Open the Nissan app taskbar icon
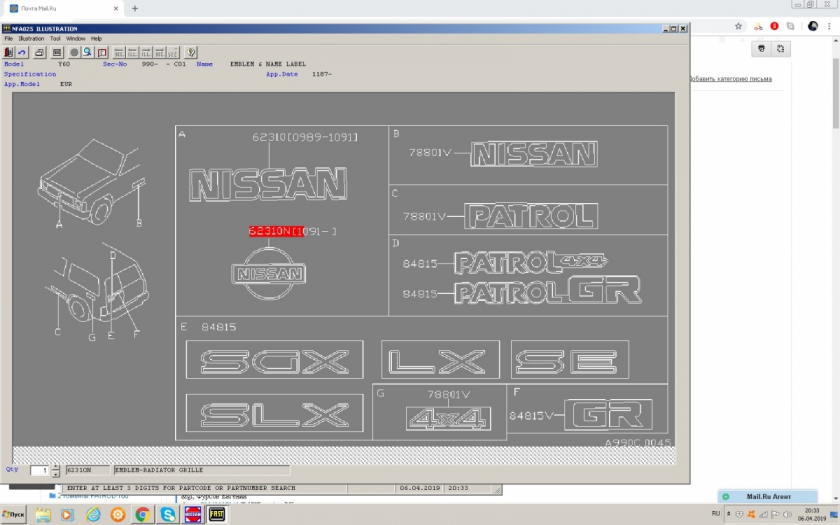The image size is (840, 525). [x=193, y=515]
